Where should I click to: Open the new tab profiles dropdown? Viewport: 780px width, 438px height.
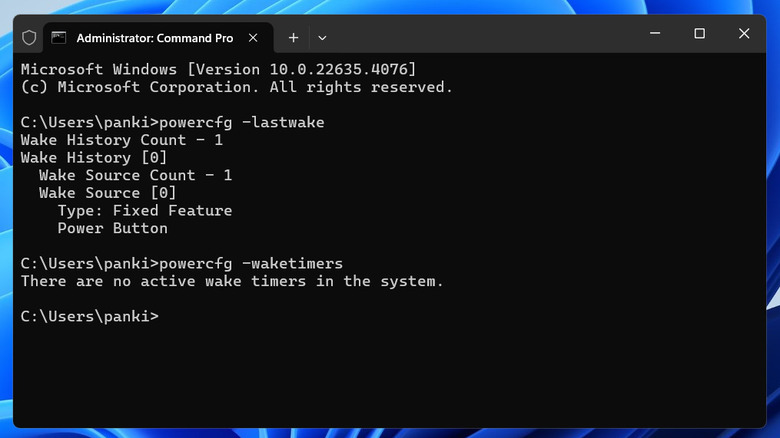pos(322,38)
